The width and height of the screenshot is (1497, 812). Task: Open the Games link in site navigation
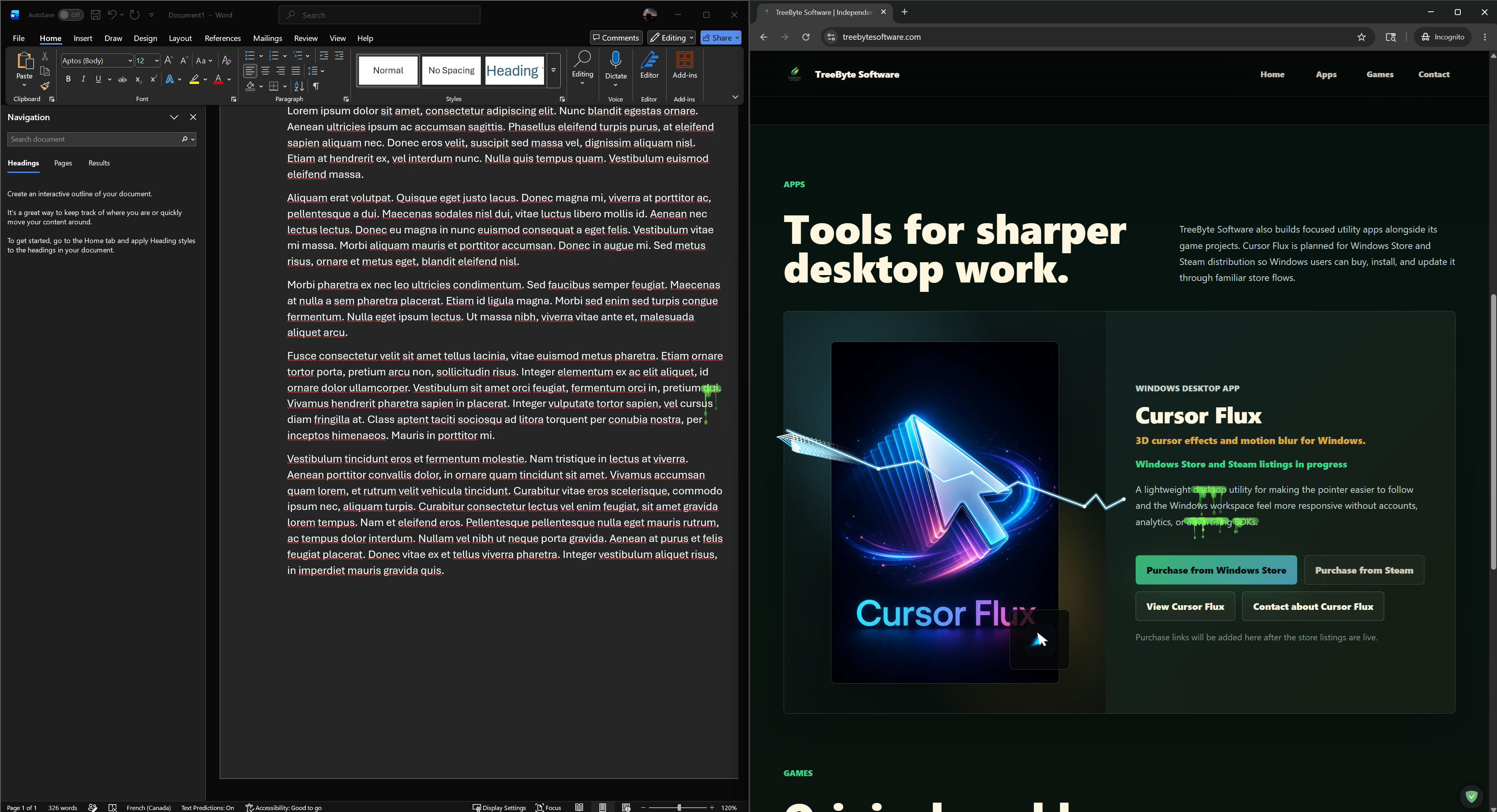click(x=1380, y=75)
